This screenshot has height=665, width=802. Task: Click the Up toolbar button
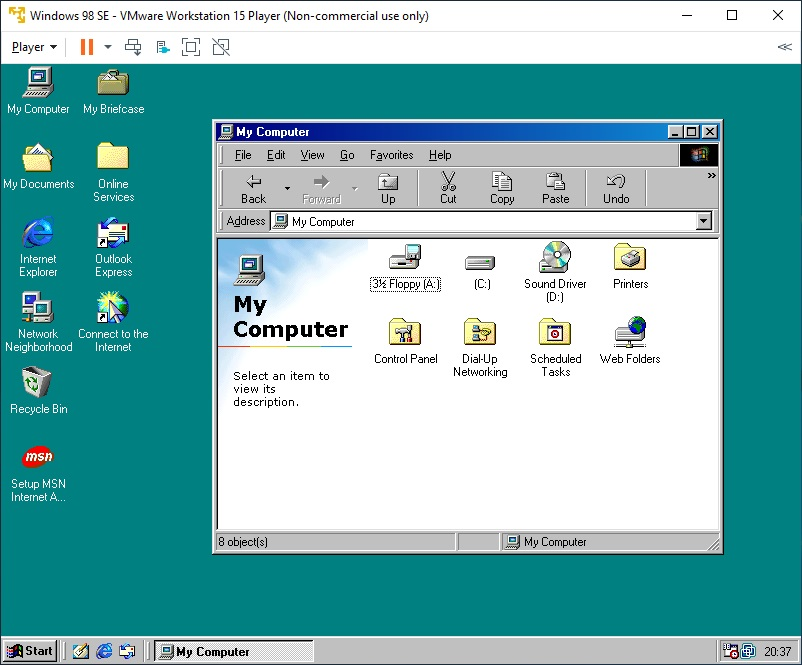tap(388, 189)
